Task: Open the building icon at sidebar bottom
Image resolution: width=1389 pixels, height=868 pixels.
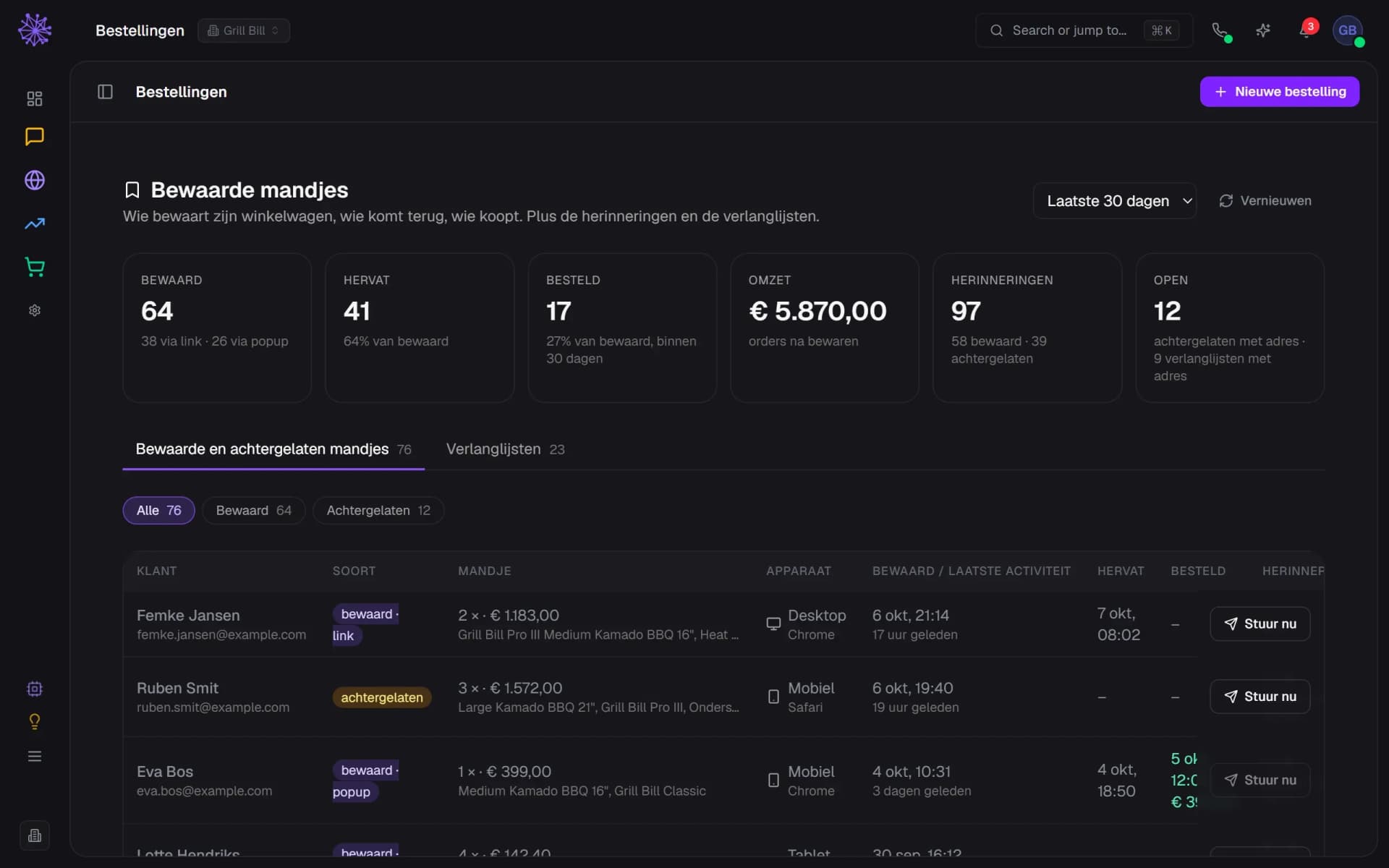Action: click(35, 835)
